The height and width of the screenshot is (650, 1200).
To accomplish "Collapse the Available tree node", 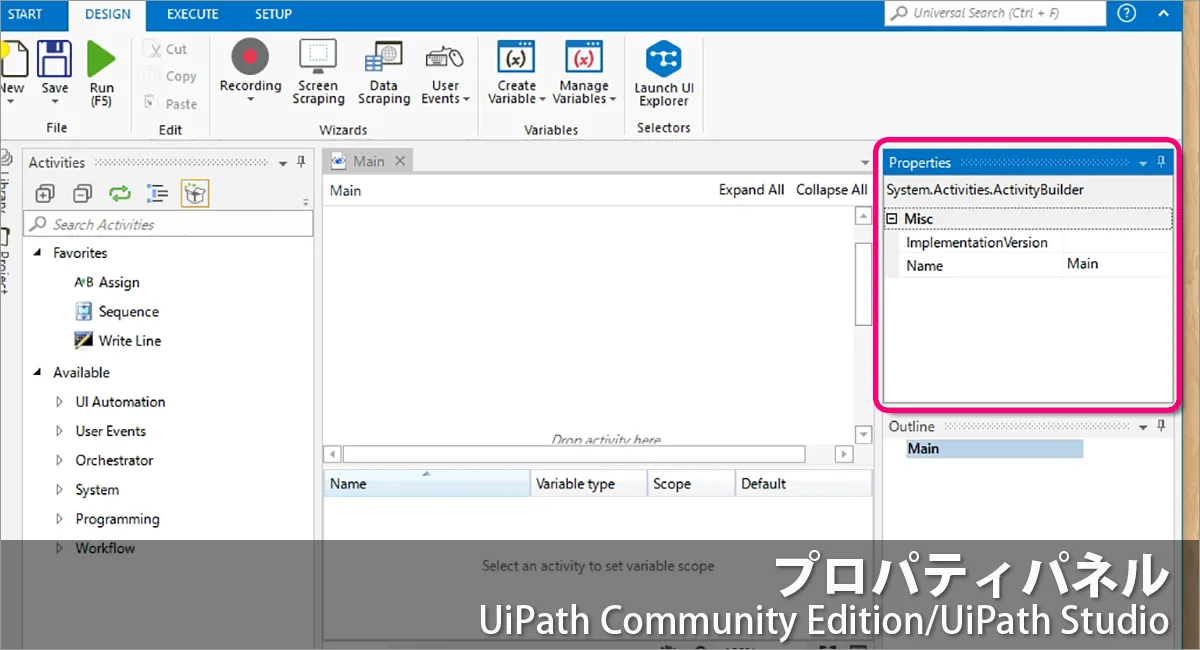I will coord(38,372).
